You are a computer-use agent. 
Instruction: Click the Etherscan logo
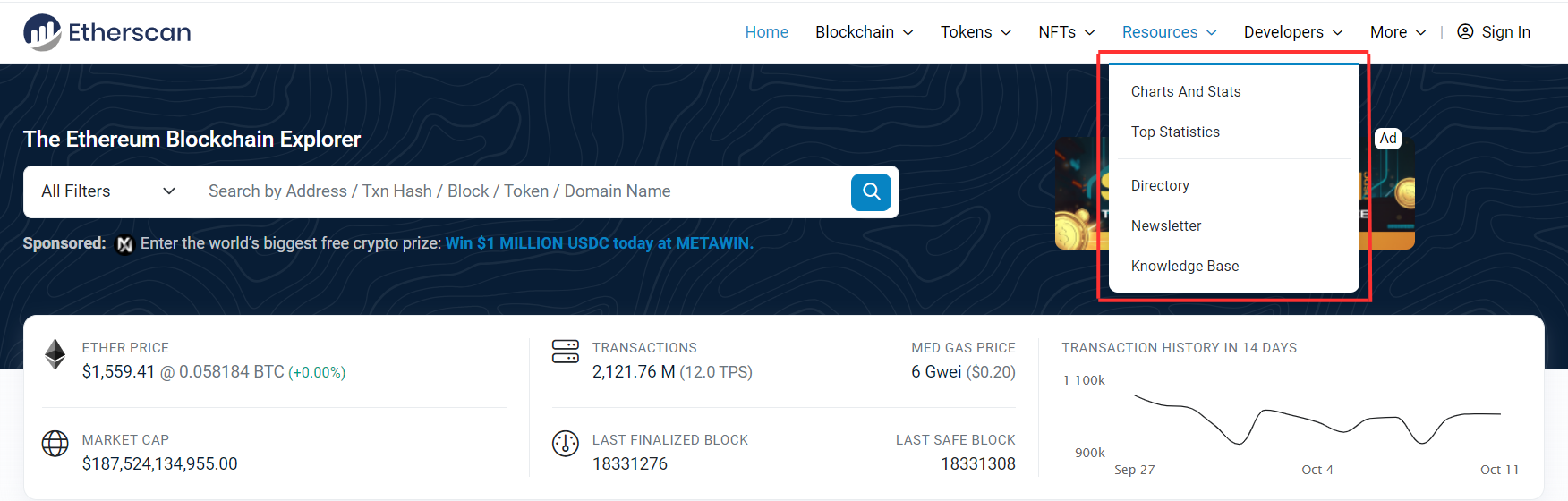(107, 32)
